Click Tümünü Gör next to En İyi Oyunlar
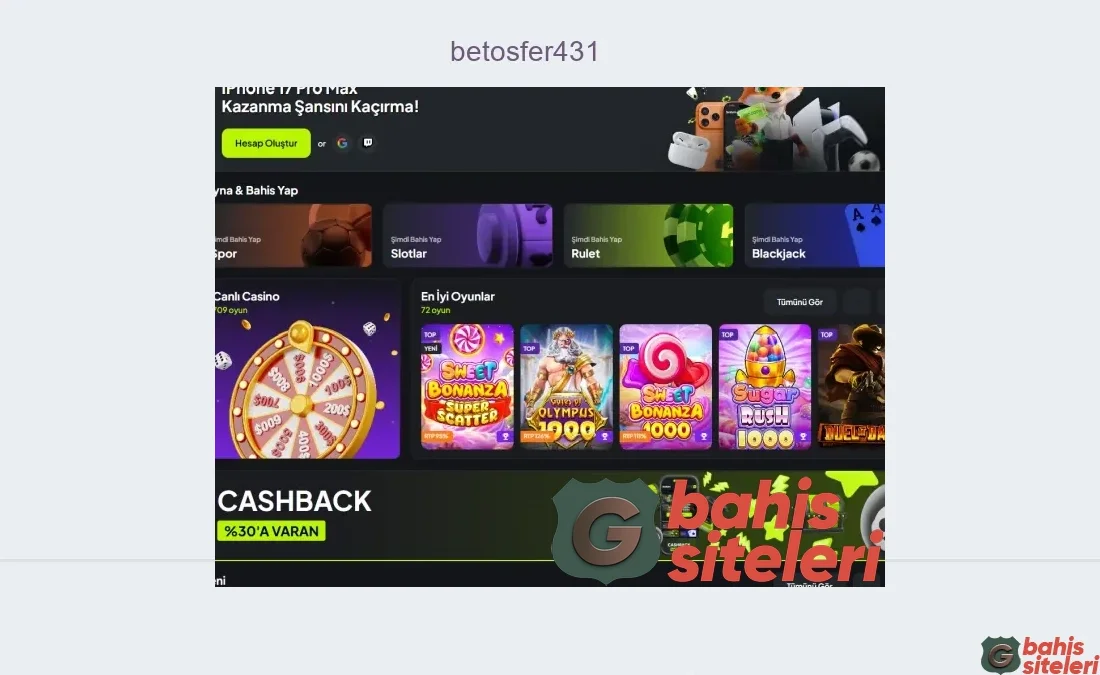 (x=799, y=302)
